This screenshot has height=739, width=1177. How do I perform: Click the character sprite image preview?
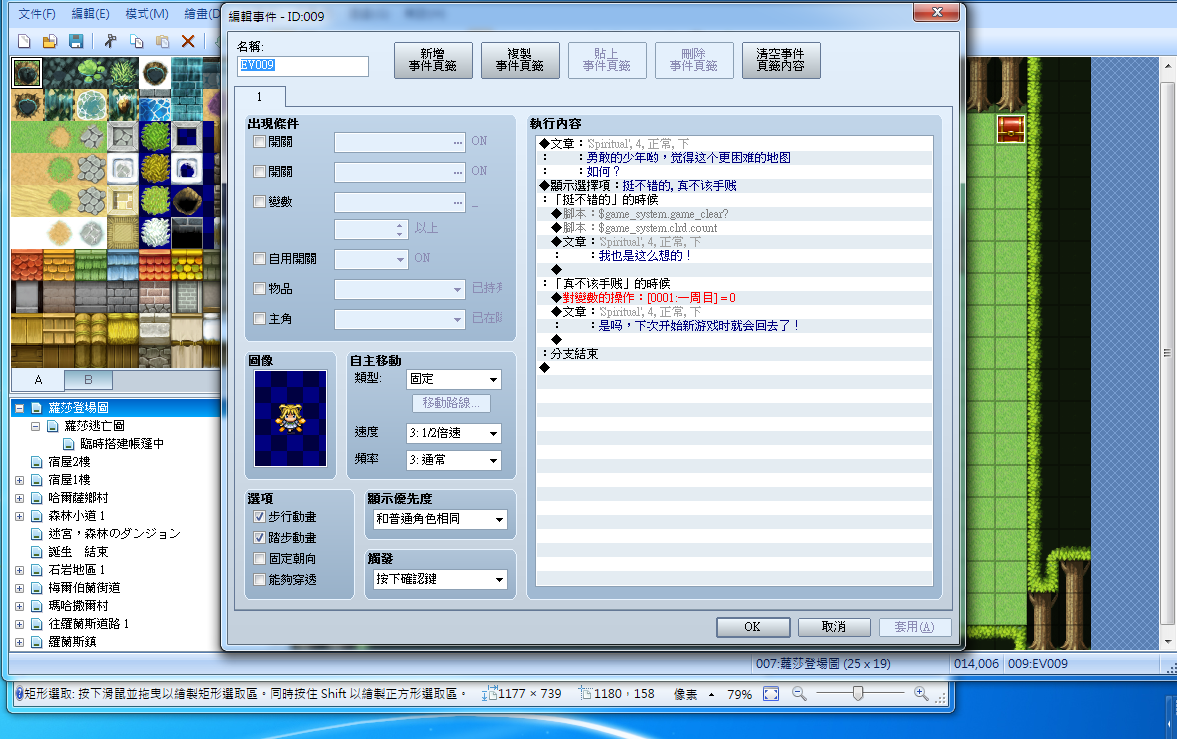point(290,418)
